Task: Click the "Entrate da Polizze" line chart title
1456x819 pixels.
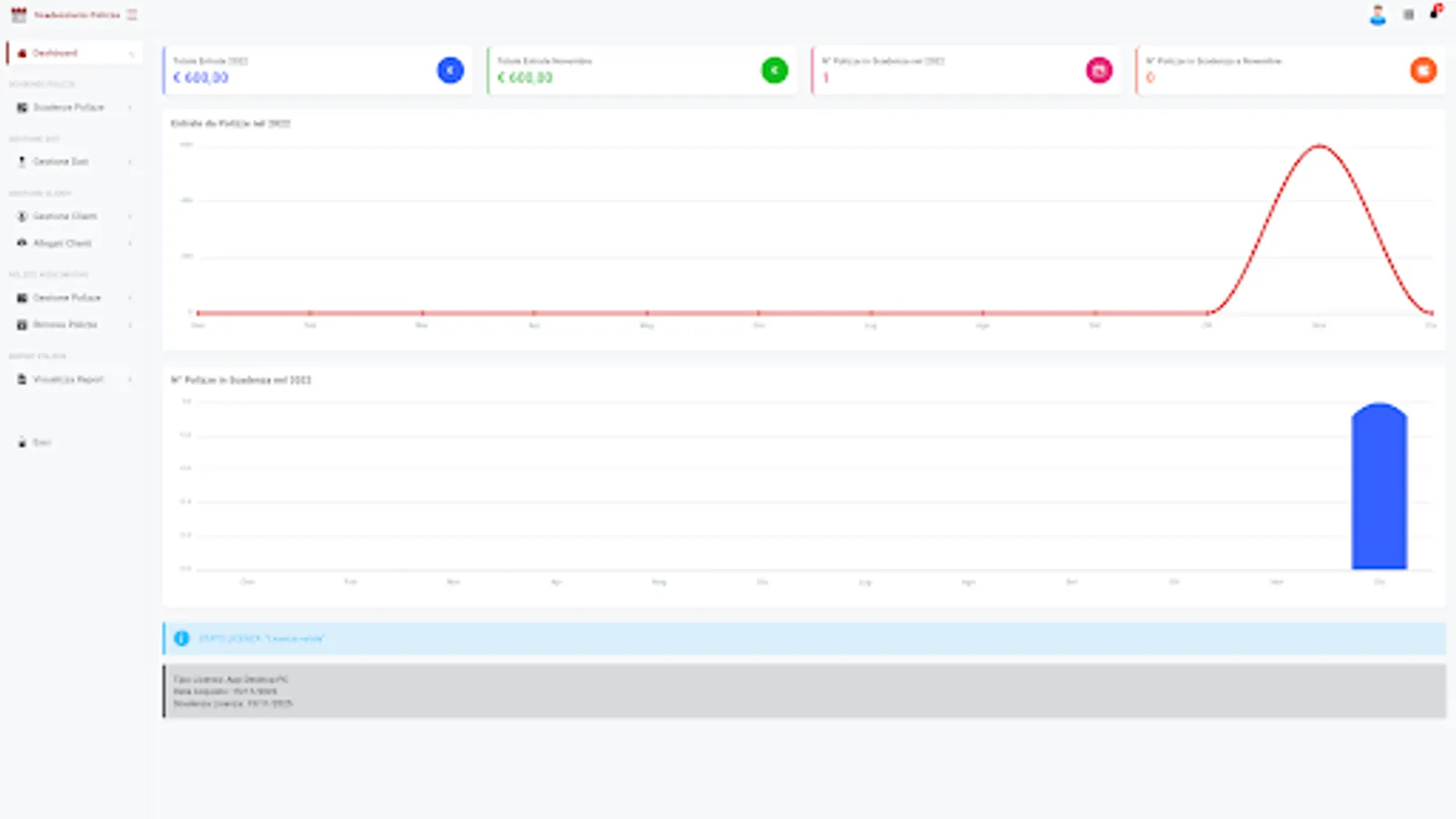Action: [x=231, y=123]
